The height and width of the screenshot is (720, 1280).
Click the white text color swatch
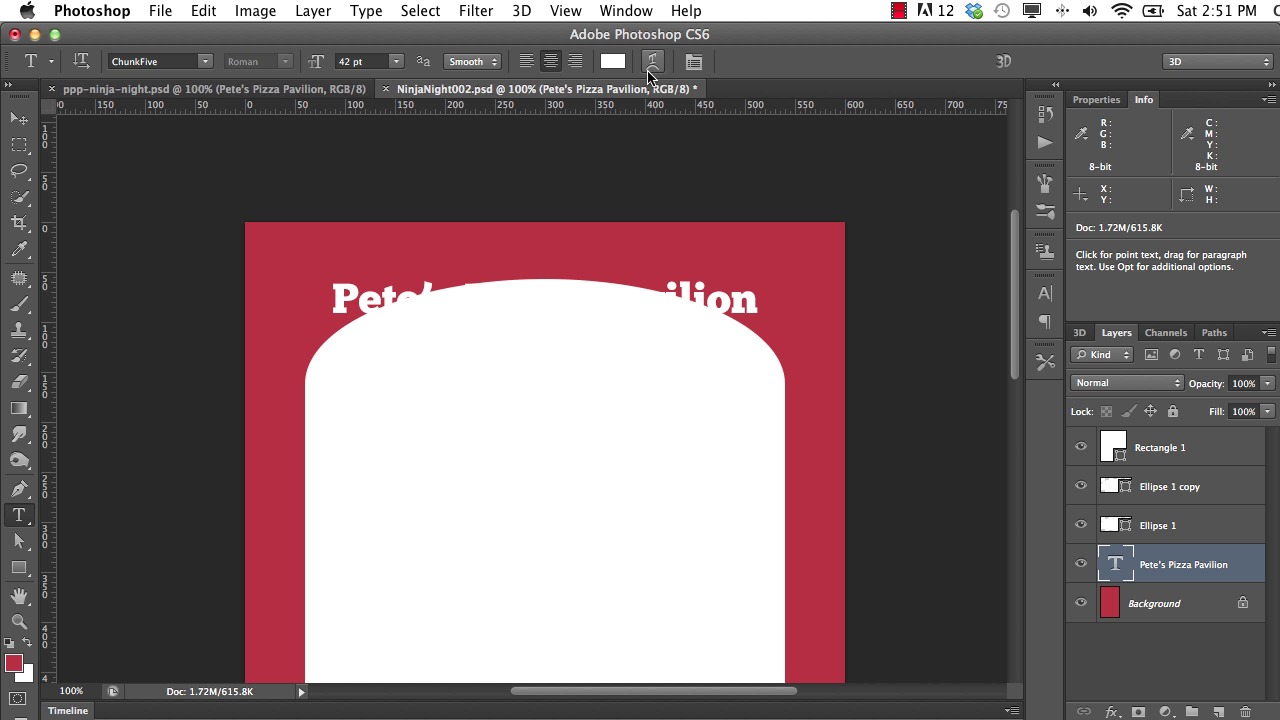[613, 62]
